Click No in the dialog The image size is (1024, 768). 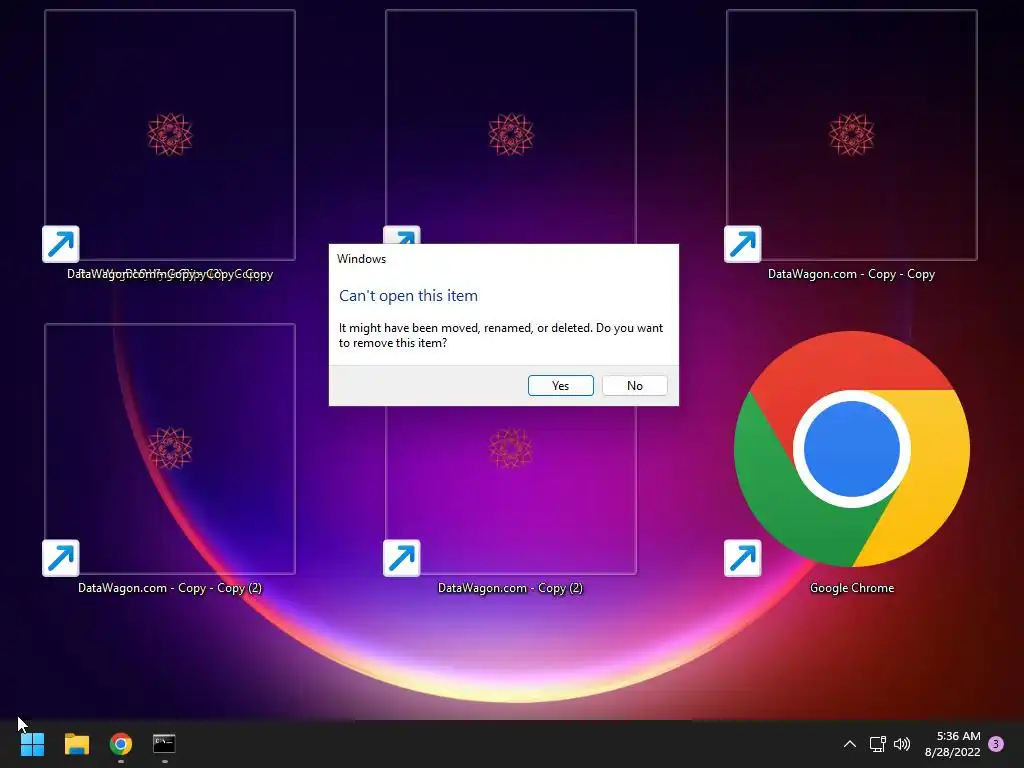pyautogui.click(x=634, y=385)
